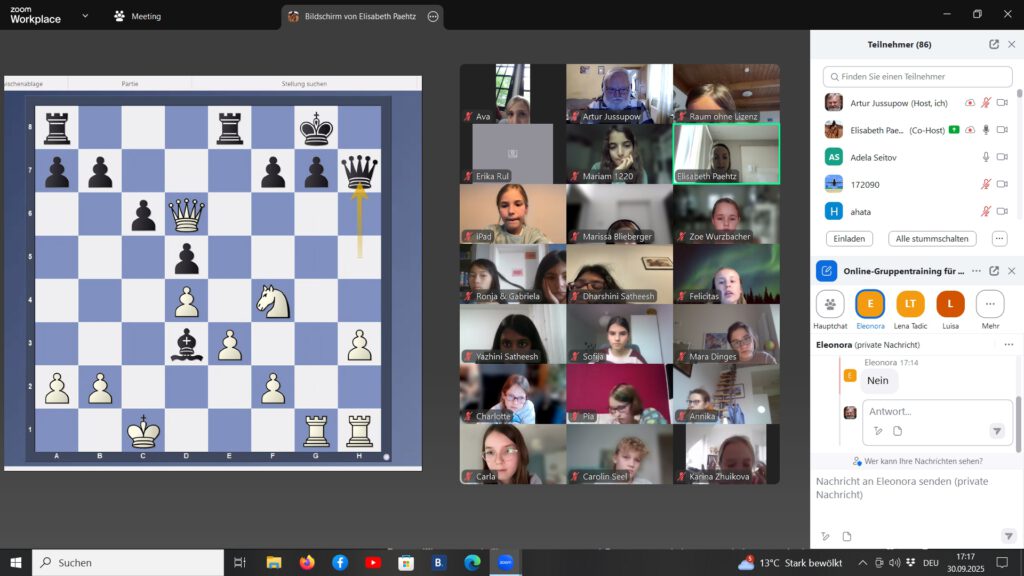Select Lena Tadic's chat avatar

click(x=910, y=304)
